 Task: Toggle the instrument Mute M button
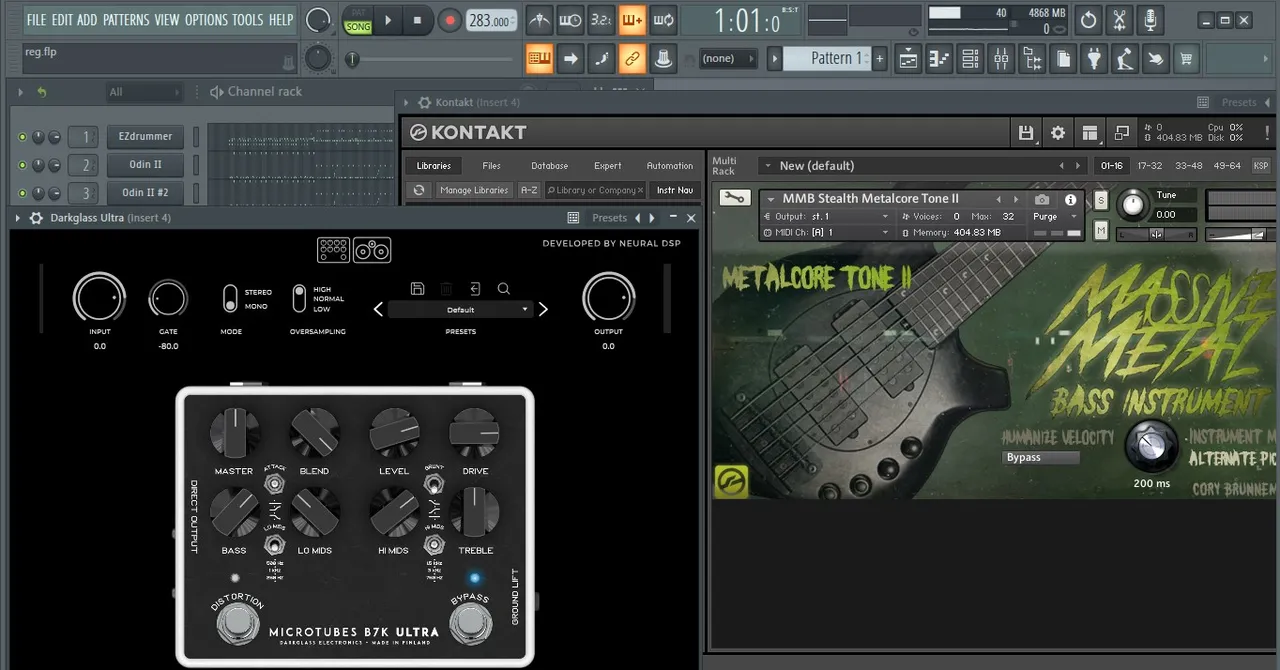pos(1101,231)
